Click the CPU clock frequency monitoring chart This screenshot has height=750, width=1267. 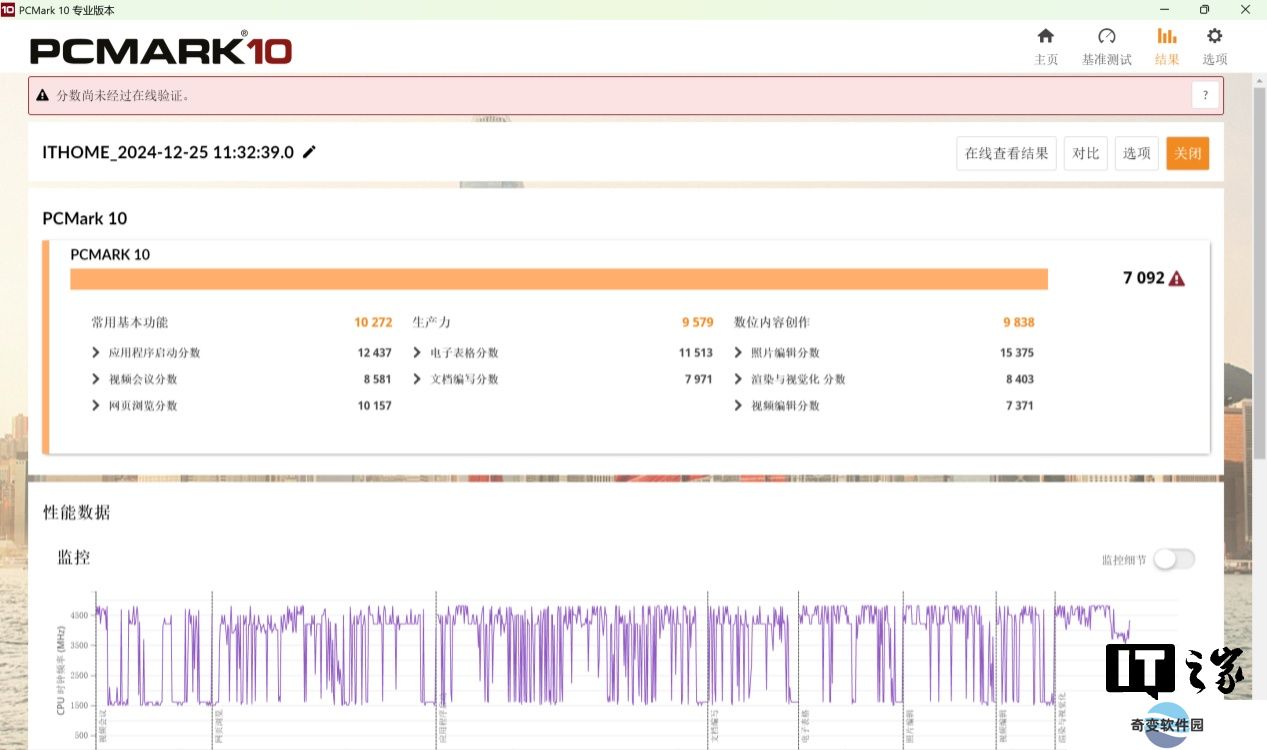[616, 670]
